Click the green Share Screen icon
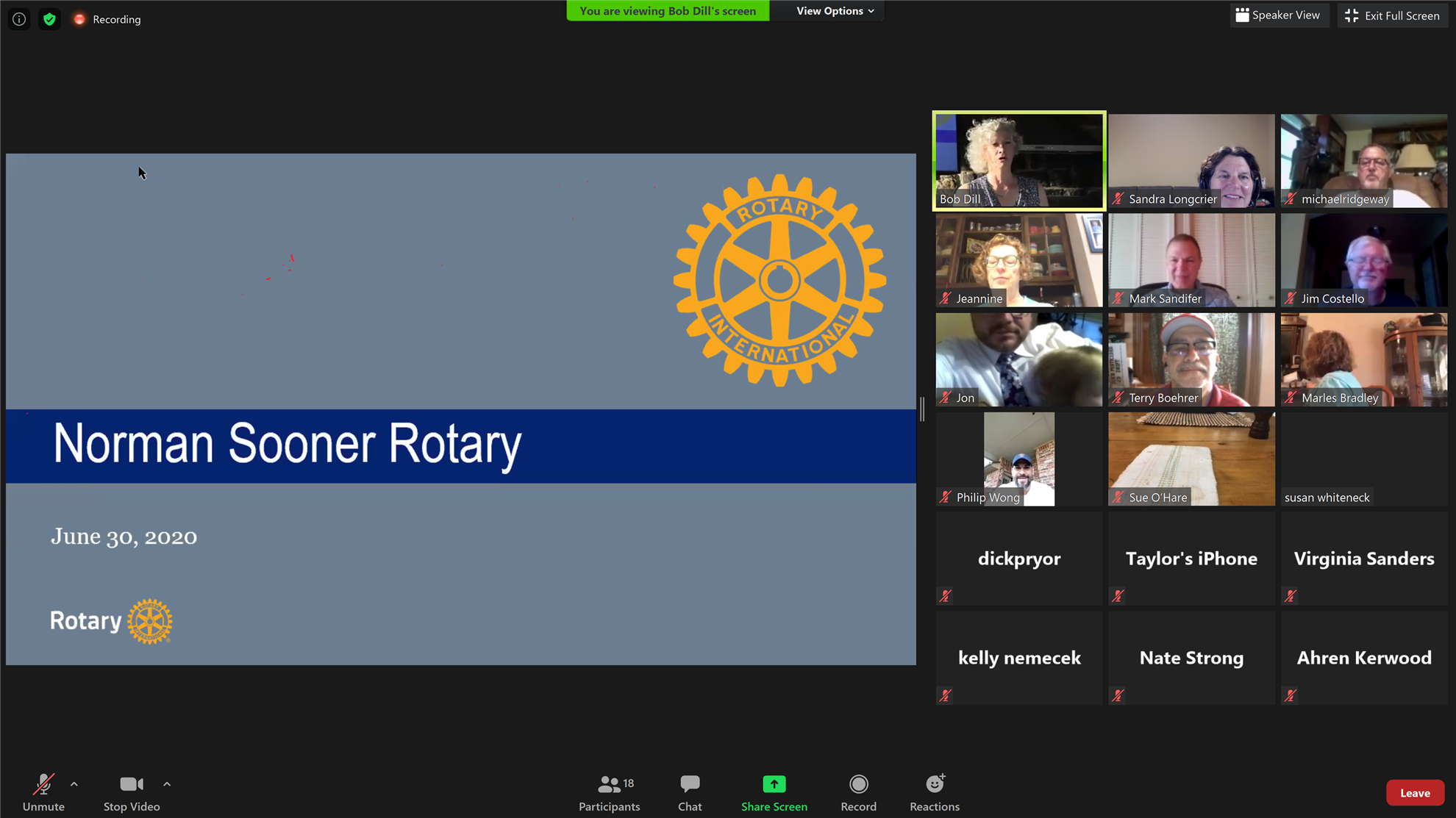This screenshot has height=818, width=1456. click(x=774, y=784)
